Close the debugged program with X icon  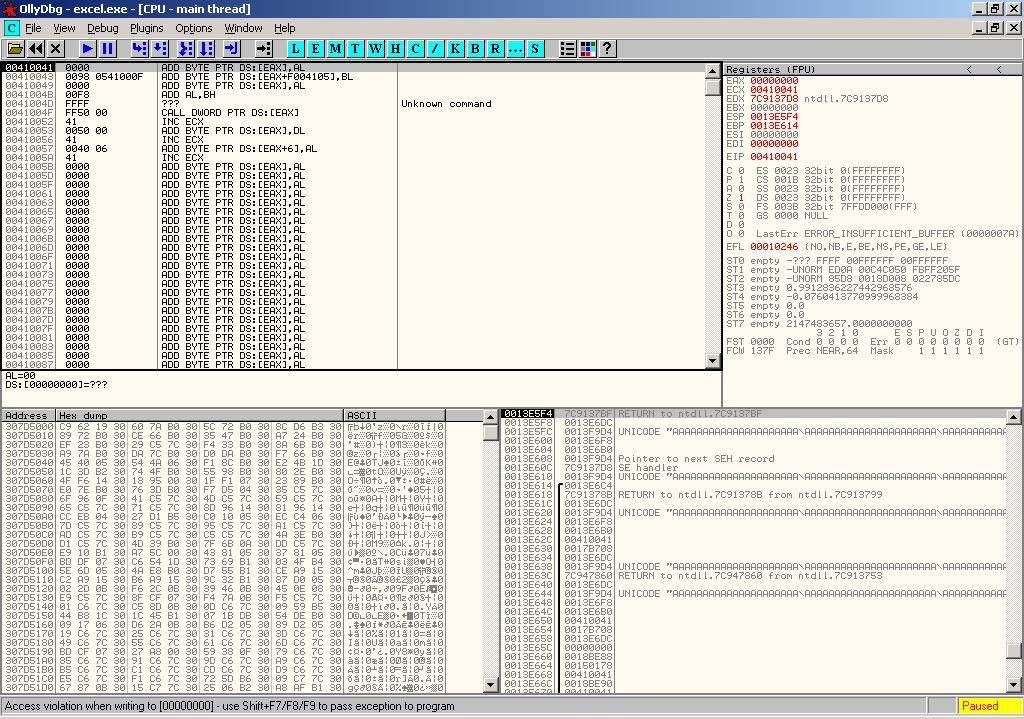(55, 48)
